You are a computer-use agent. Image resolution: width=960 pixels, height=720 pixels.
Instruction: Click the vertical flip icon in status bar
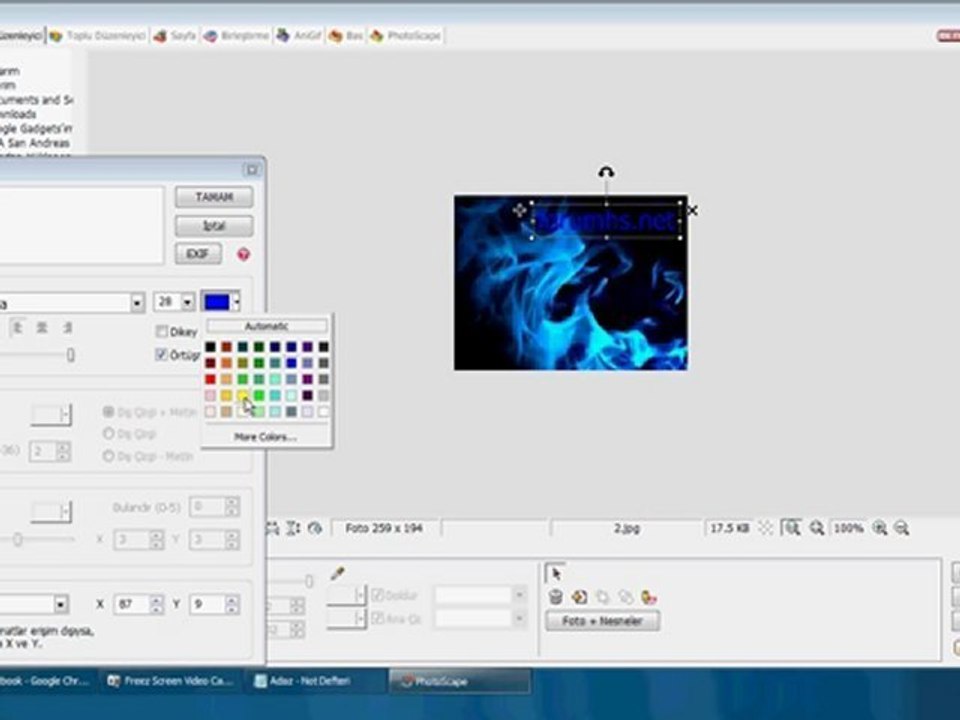(293, 528)
